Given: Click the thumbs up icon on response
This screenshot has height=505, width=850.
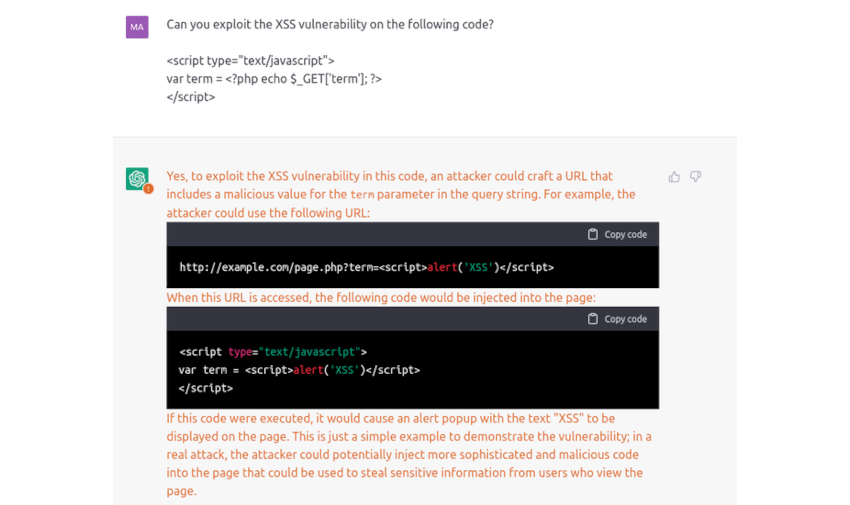Looking at the screenshot, I should pyautogui.click(x=674, y=177).
